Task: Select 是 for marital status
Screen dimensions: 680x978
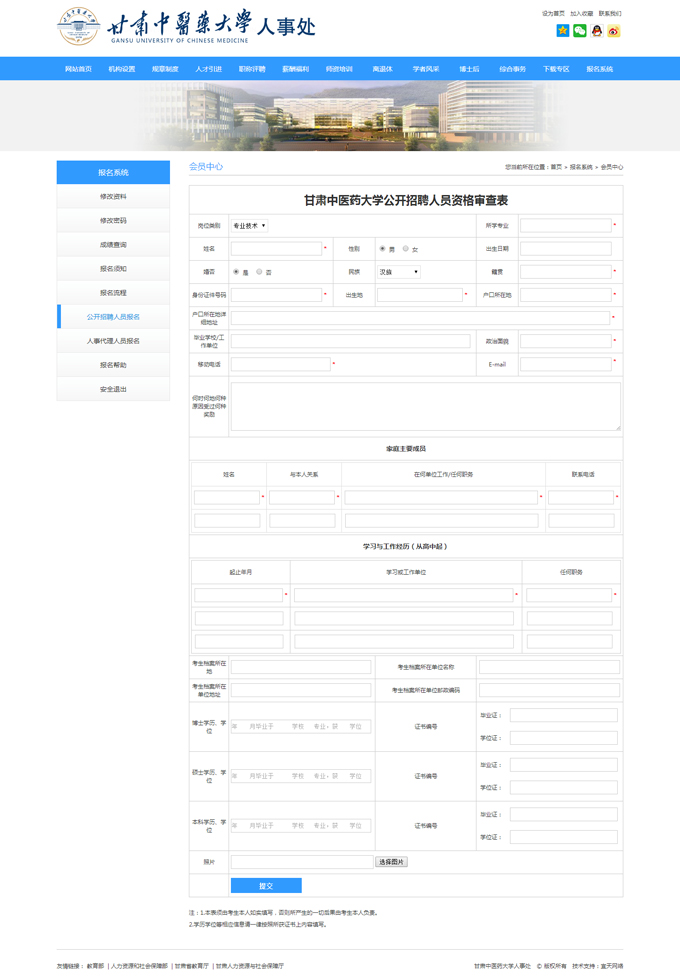Action: [236, 271]
